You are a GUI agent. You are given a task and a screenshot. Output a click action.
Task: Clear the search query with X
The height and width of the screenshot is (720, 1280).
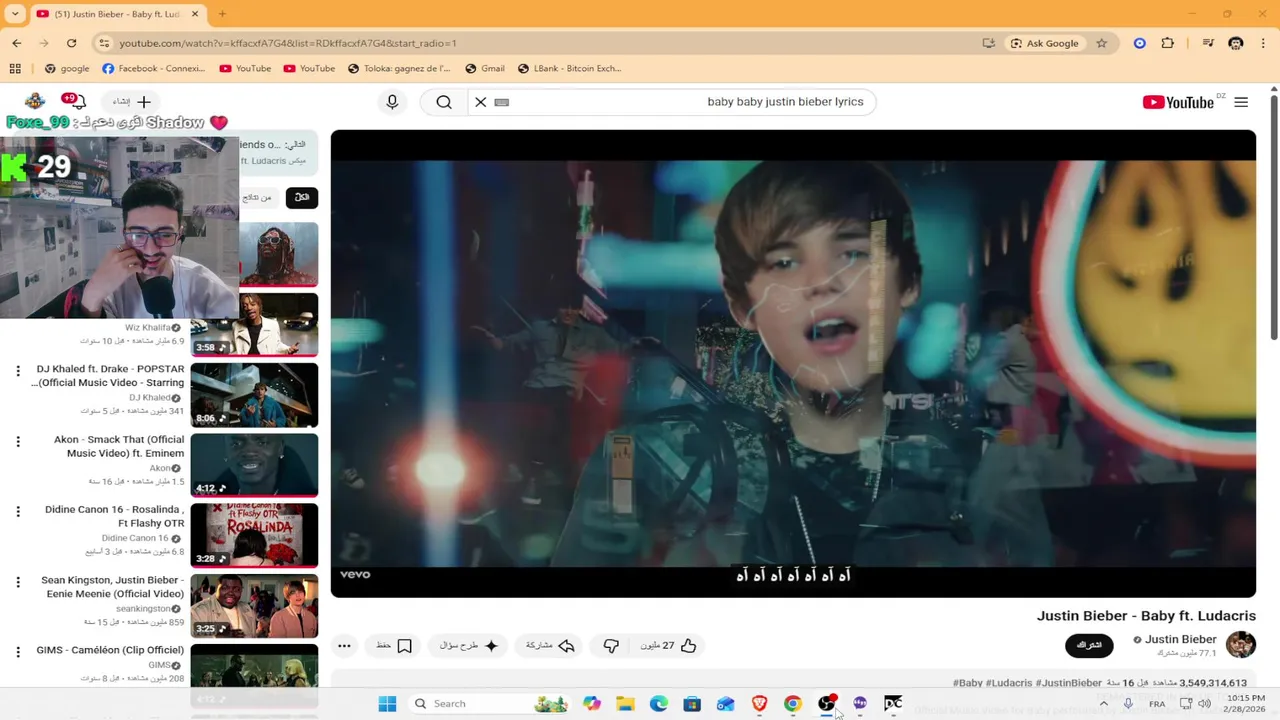[481, 102]
